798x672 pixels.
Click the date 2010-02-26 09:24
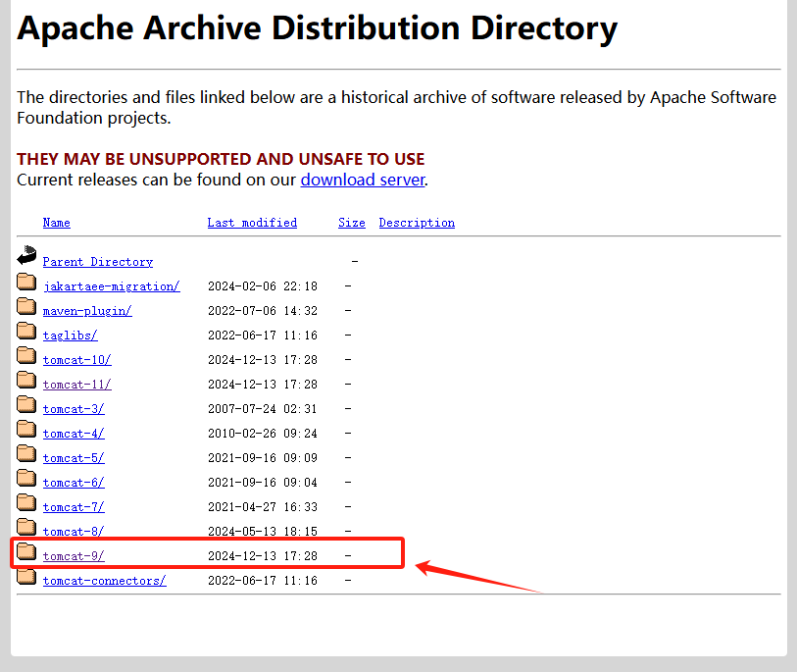(263, 434)
